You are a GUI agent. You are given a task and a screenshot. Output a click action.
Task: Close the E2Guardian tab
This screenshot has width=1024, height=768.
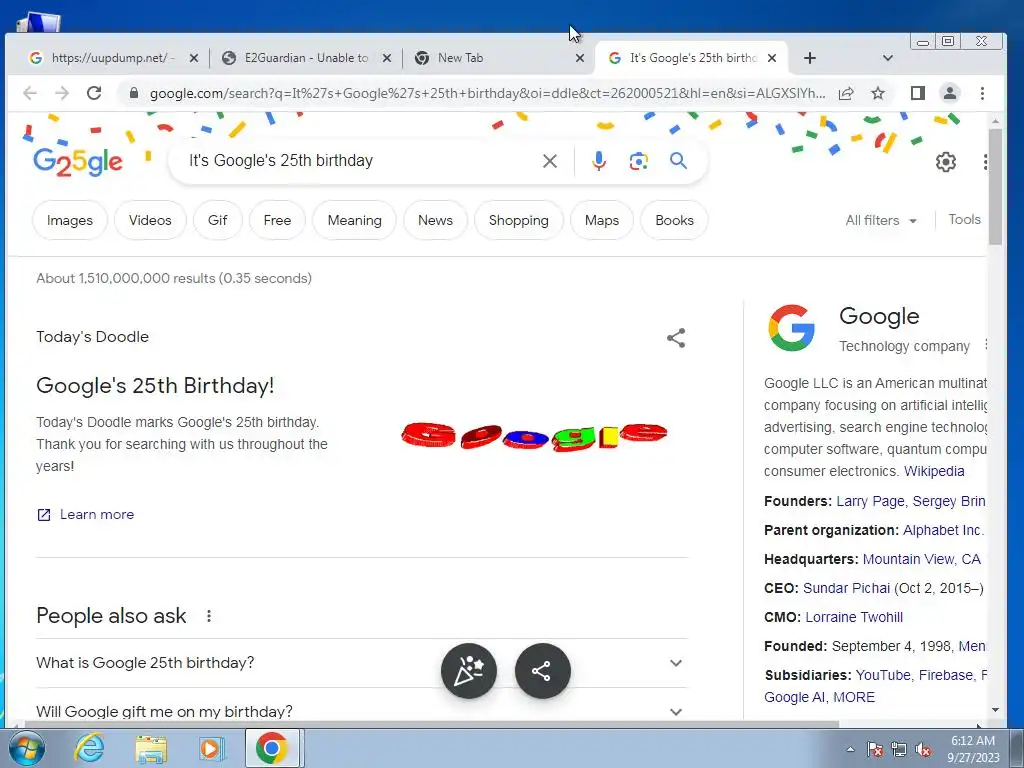[387, 58]
